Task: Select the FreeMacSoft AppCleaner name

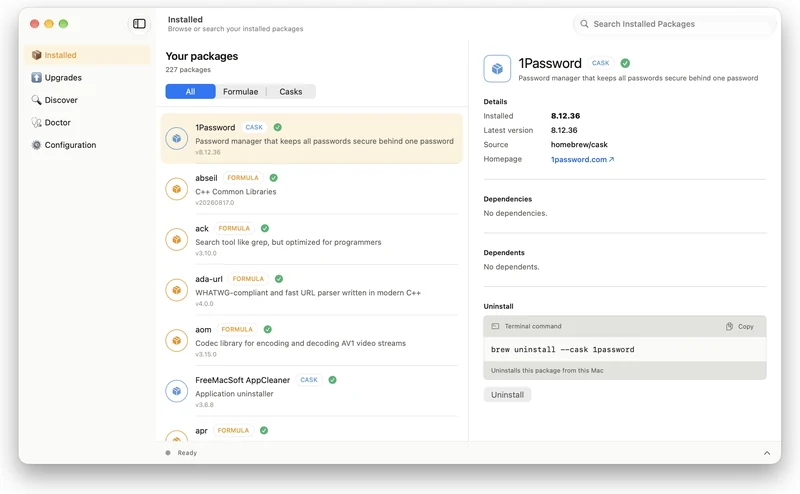Action: click(242, 380)
